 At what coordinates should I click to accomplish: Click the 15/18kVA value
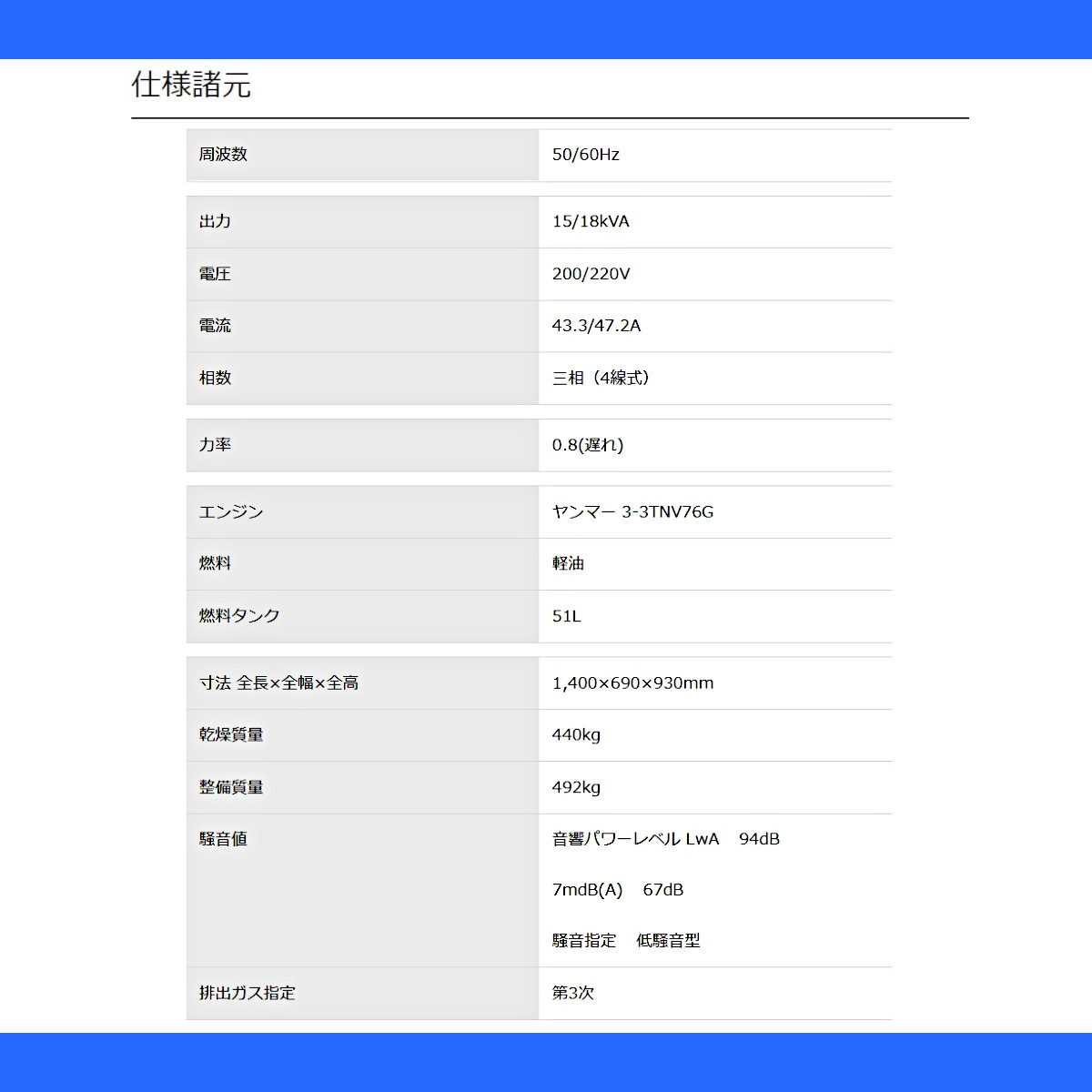click(591, 222)
